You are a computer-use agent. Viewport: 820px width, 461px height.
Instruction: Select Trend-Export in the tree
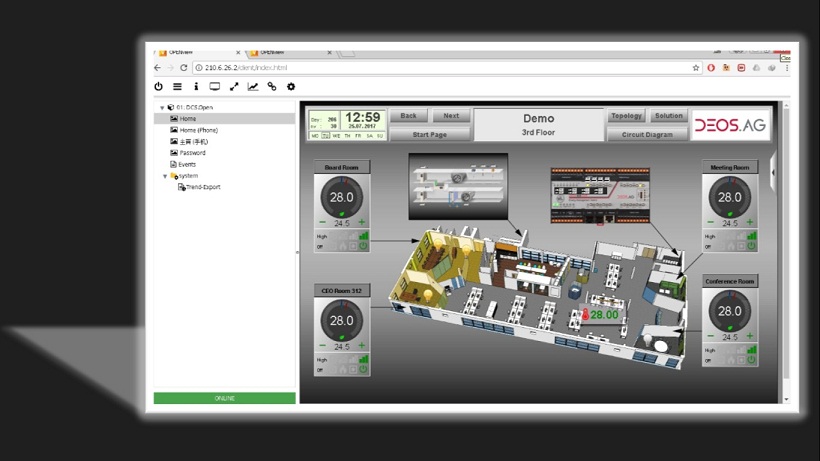coord(202,187)
